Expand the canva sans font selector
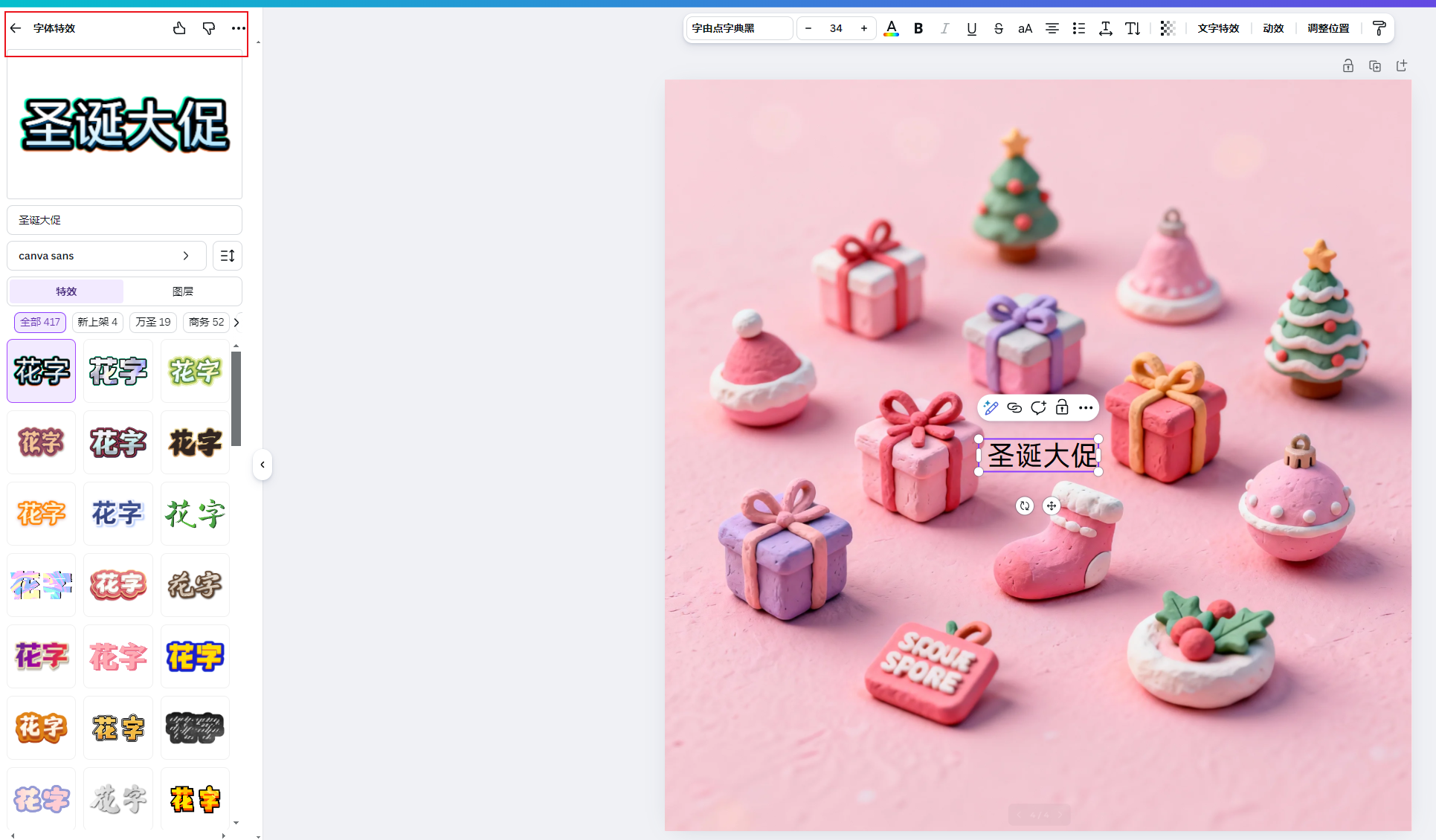The width and height of the screenshot is (1436, 840). pyautogui.click(x=106, y=256)
